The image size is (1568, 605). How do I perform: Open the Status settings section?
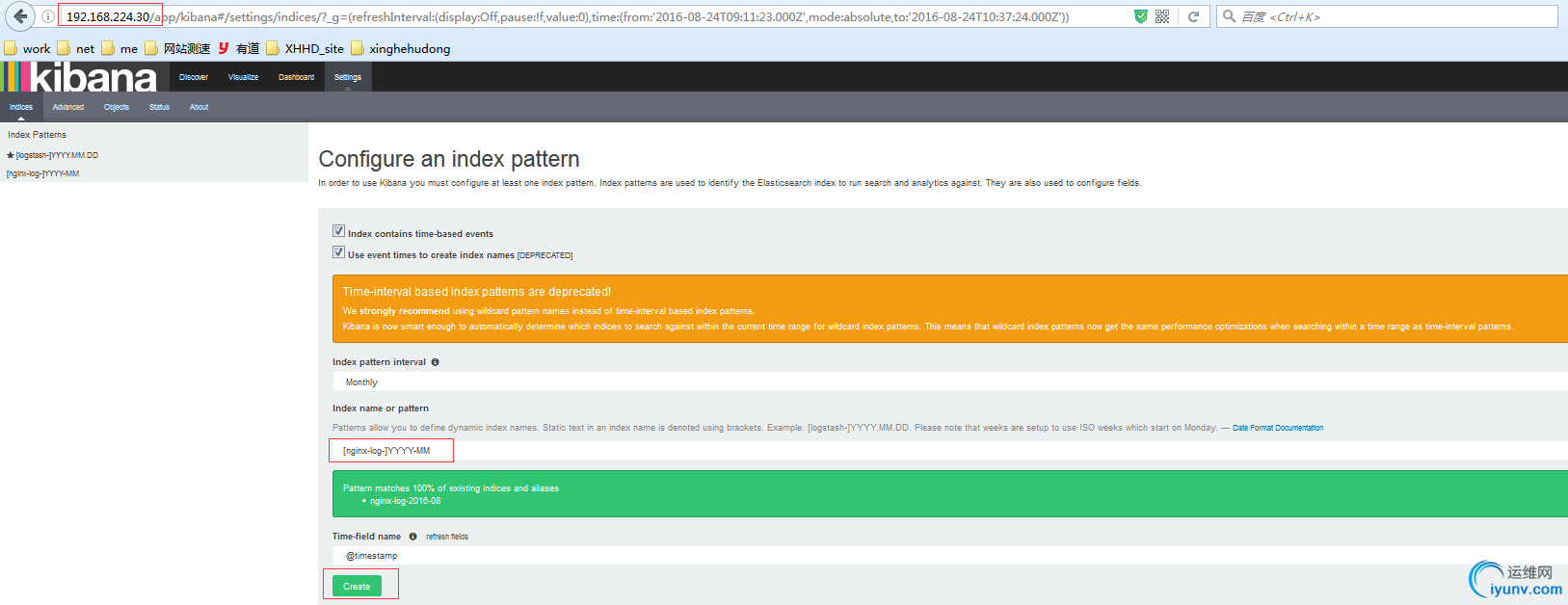[159, 107]
